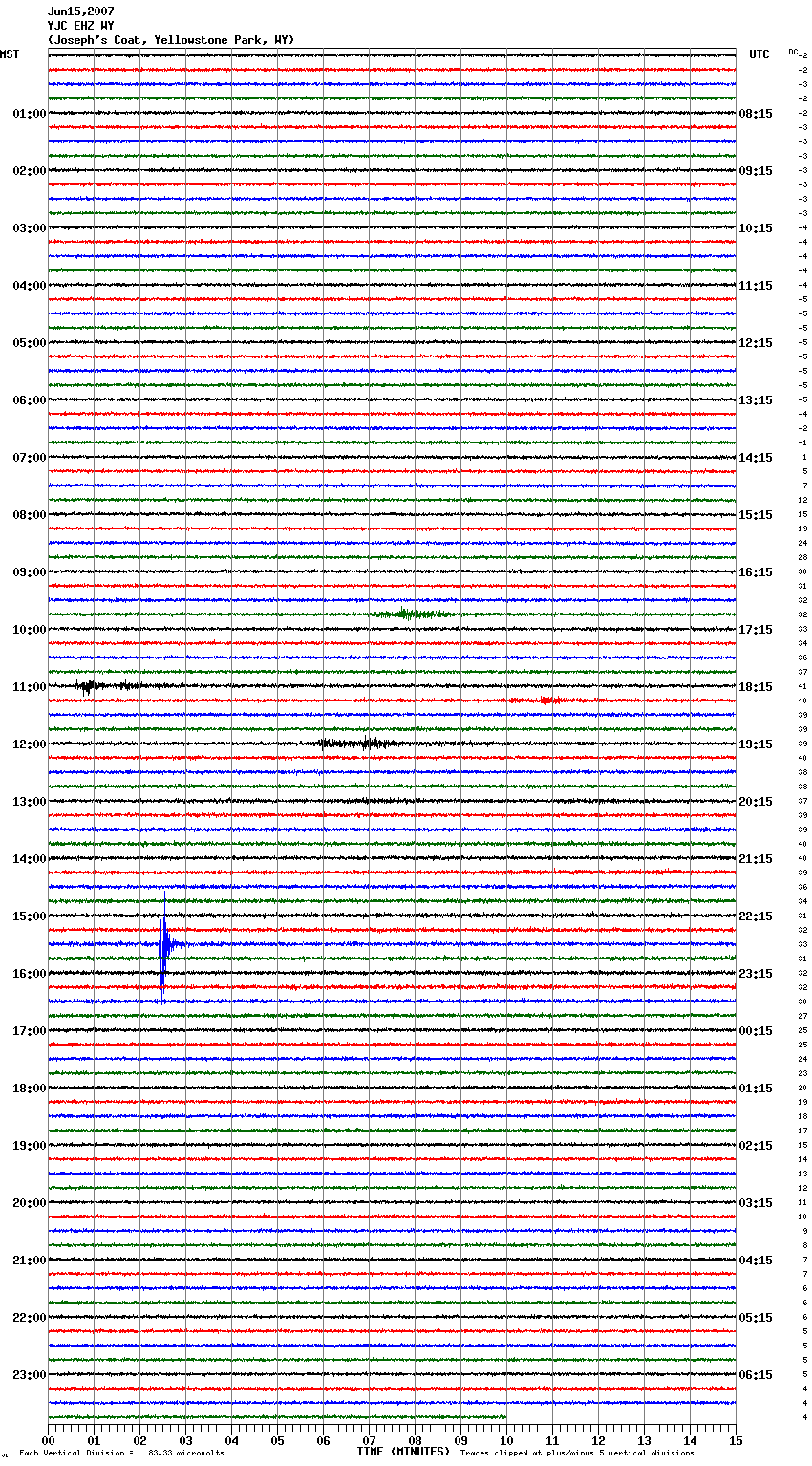The image size is (812, 1466).
Task: Select the "06:15" UTC time label
Action: 756,1375
